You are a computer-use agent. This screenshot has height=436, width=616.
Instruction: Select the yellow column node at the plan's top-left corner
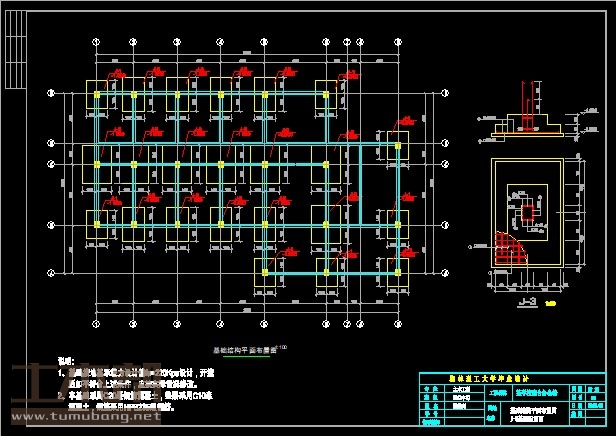click(96, 95)
